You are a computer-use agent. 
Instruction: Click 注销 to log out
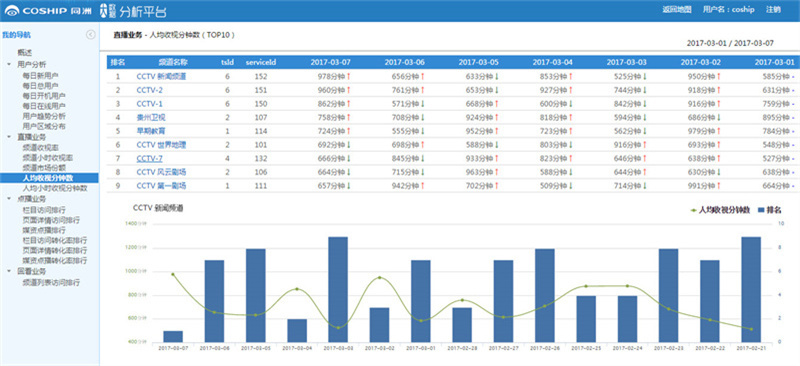(x=773, y=10)
